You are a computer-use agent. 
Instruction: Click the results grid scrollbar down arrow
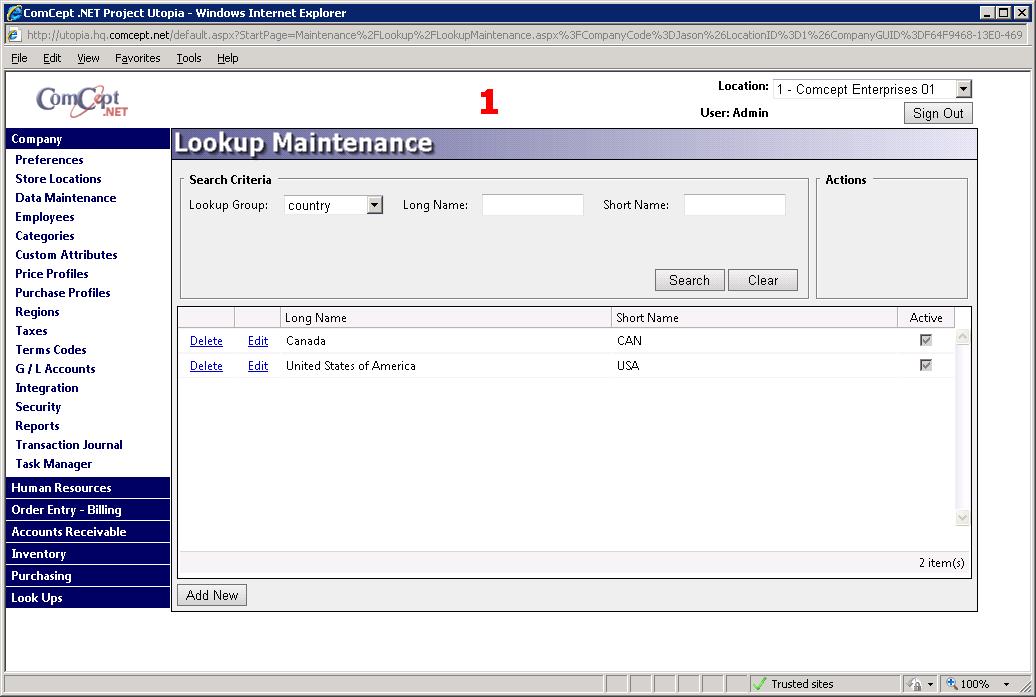coord(962,518)
